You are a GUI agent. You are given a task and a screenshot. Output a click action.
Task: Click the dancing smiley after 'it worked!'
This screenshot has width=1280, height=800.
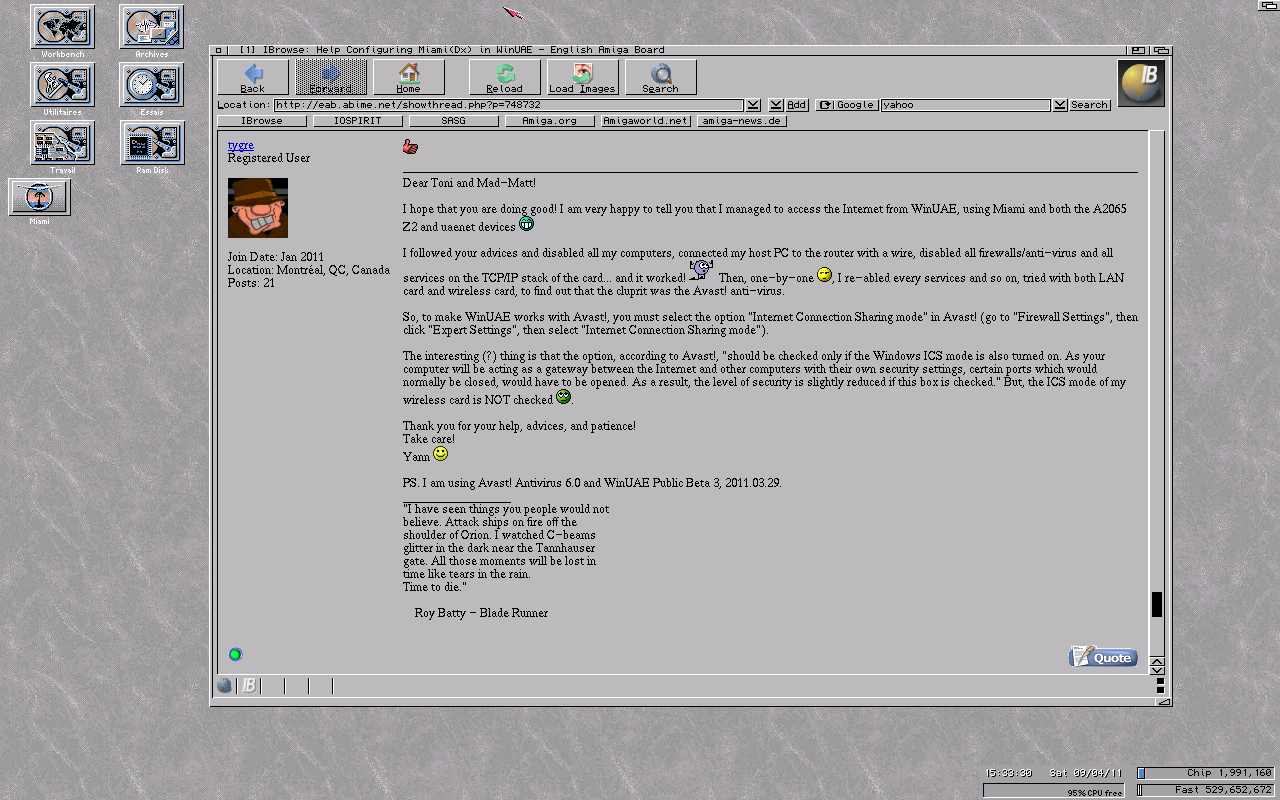[702, 270]
